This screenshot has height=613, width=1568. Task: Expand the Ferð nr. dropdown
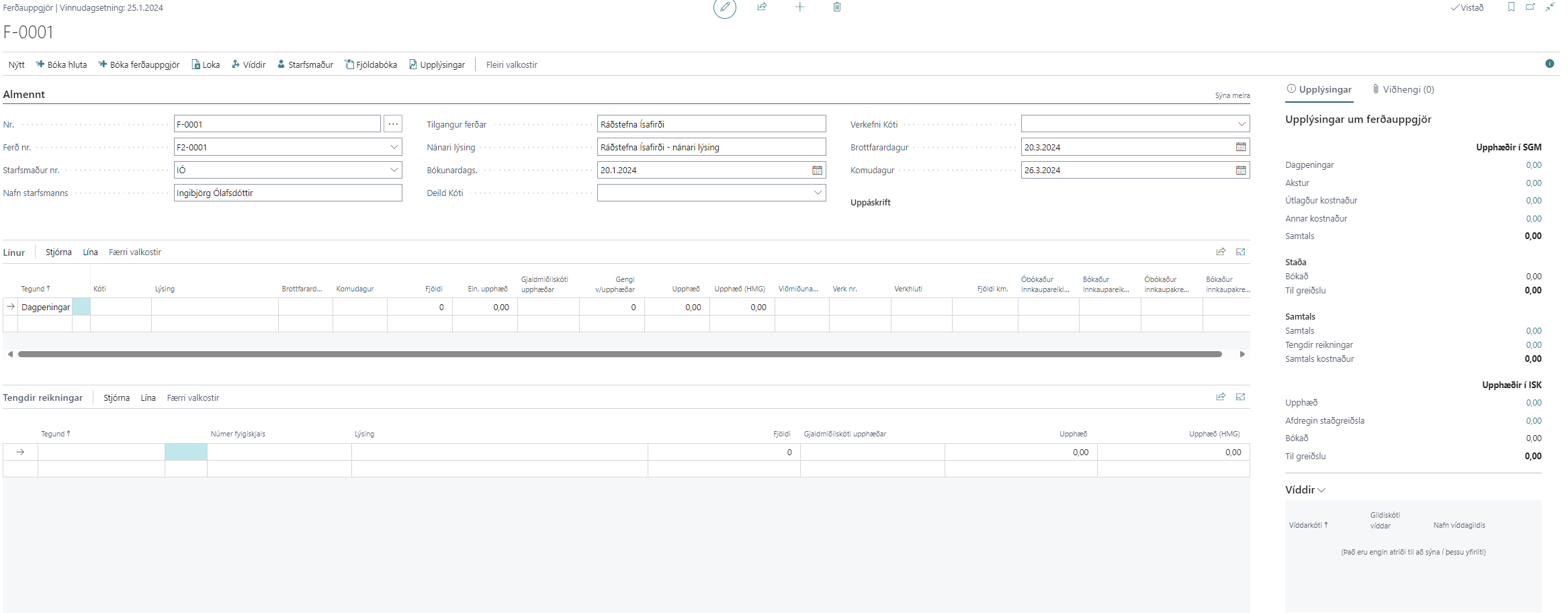click(394, 147)
